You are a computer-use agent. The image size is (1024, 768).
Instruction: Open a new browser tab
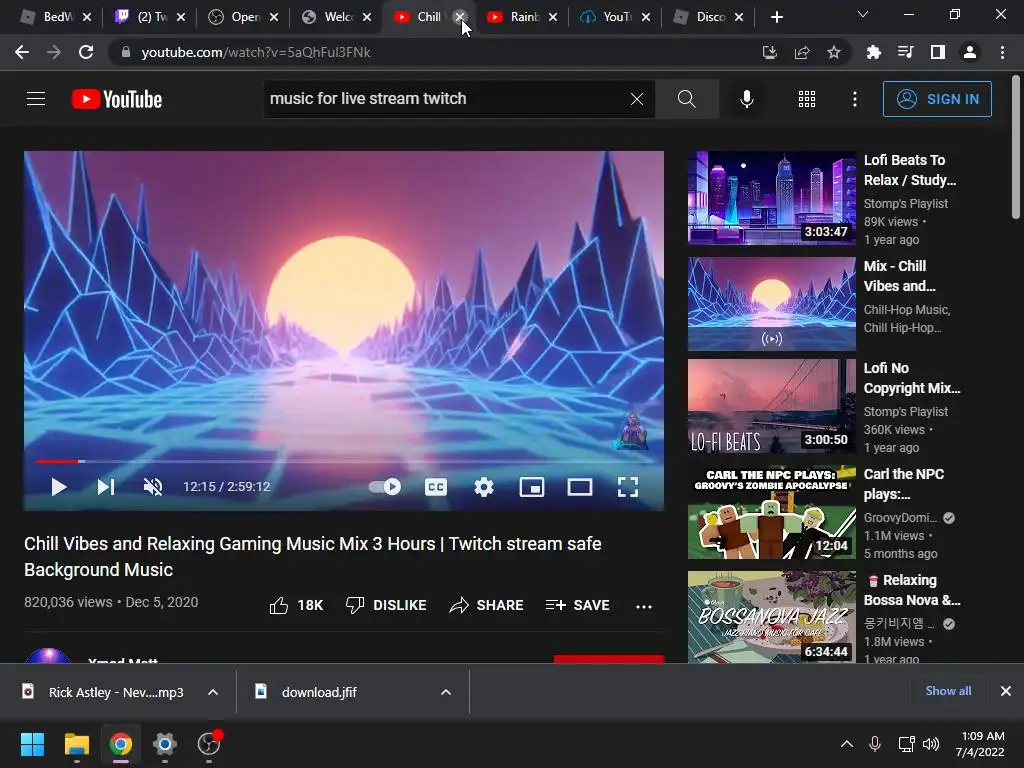point(776,17)
